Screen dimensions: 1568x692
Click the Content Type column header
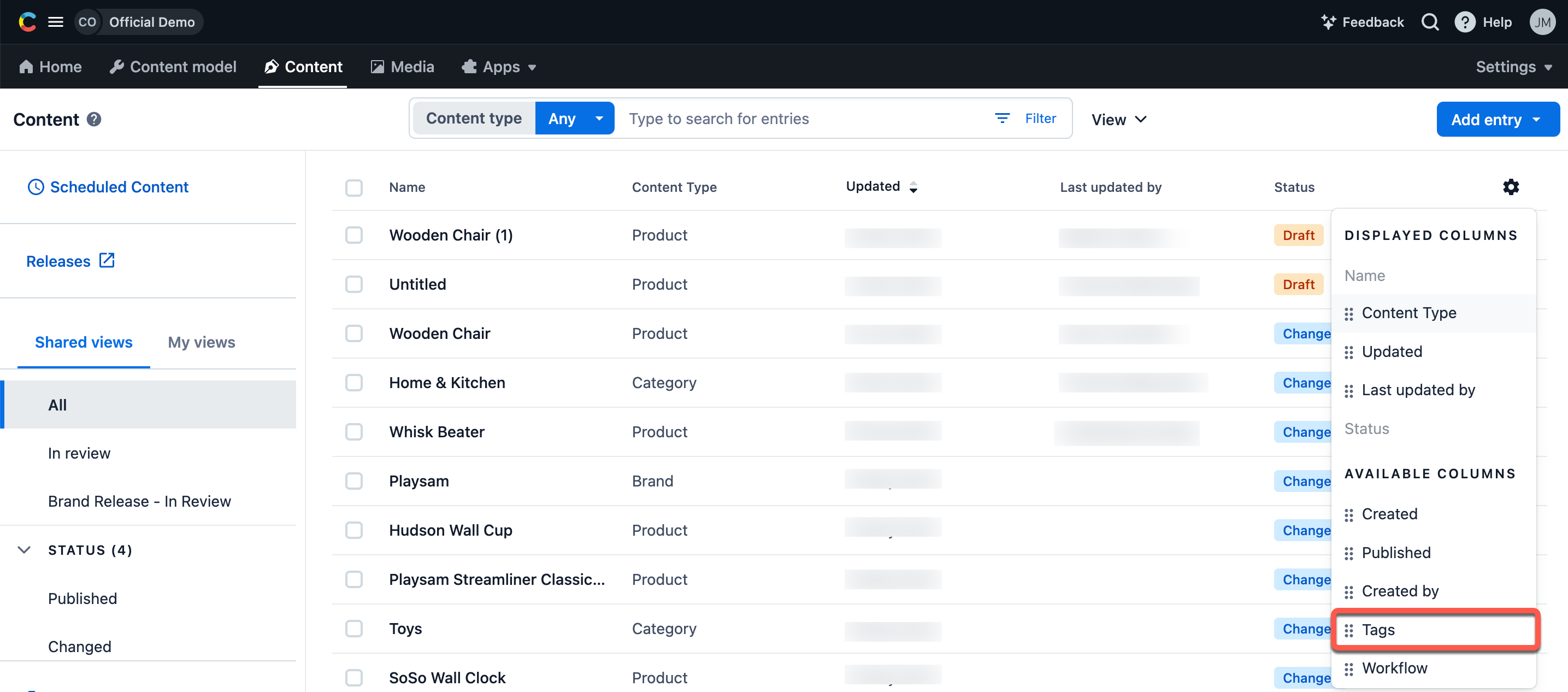(674, 187)
